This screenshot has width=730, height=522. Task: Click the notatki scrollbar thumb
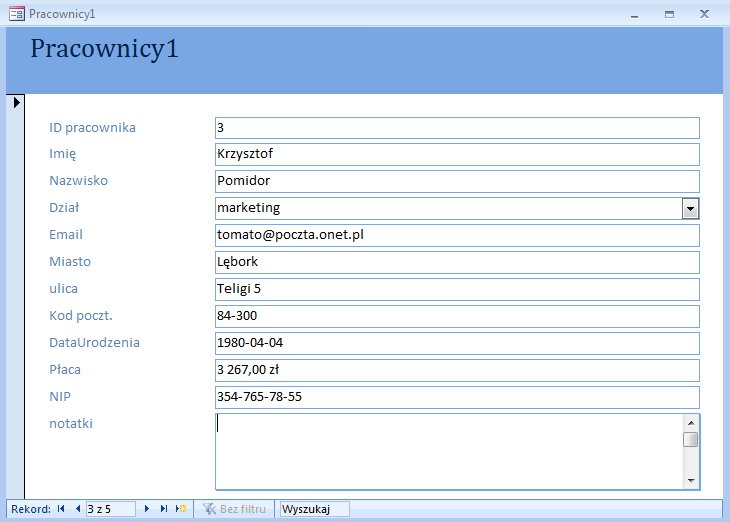tap(691, 440)
